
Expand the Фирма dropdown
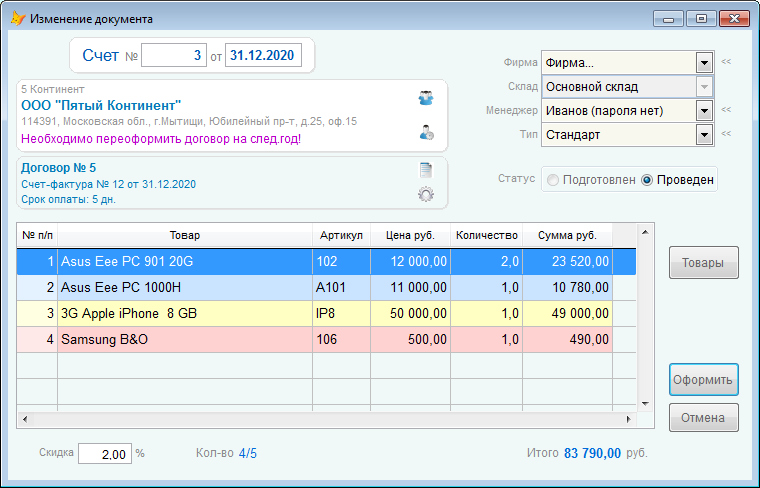tap(704, 63)
